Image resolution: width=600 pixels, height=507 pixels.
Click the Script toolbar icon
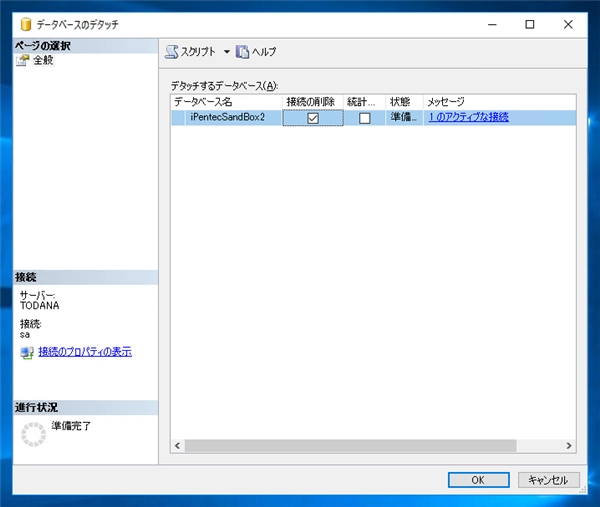[171, 52]
